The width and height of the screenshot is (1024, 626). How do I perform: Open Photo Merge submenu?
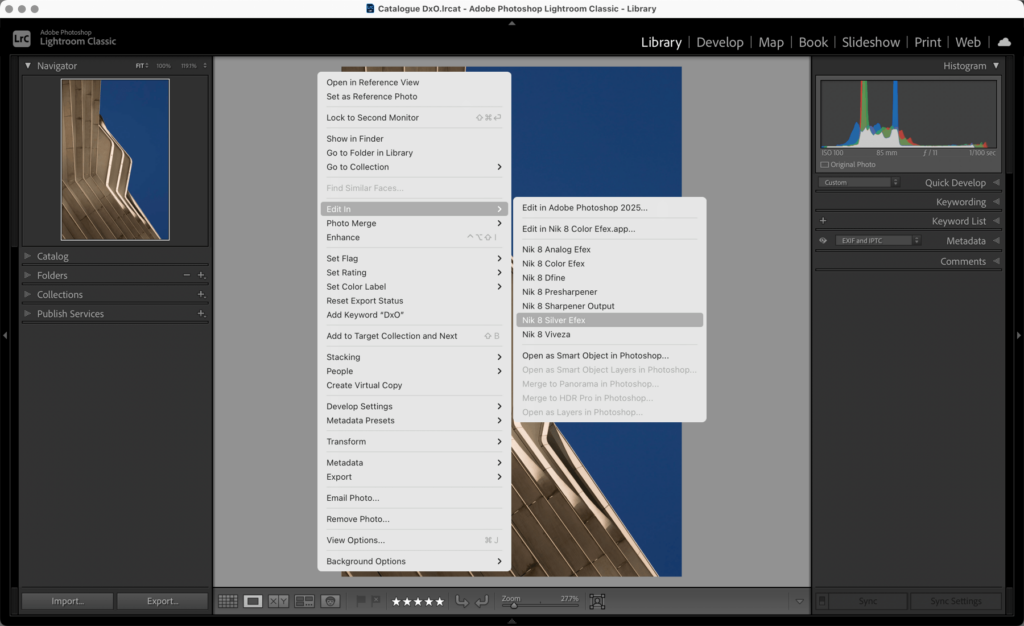click(x=414, y=223)
